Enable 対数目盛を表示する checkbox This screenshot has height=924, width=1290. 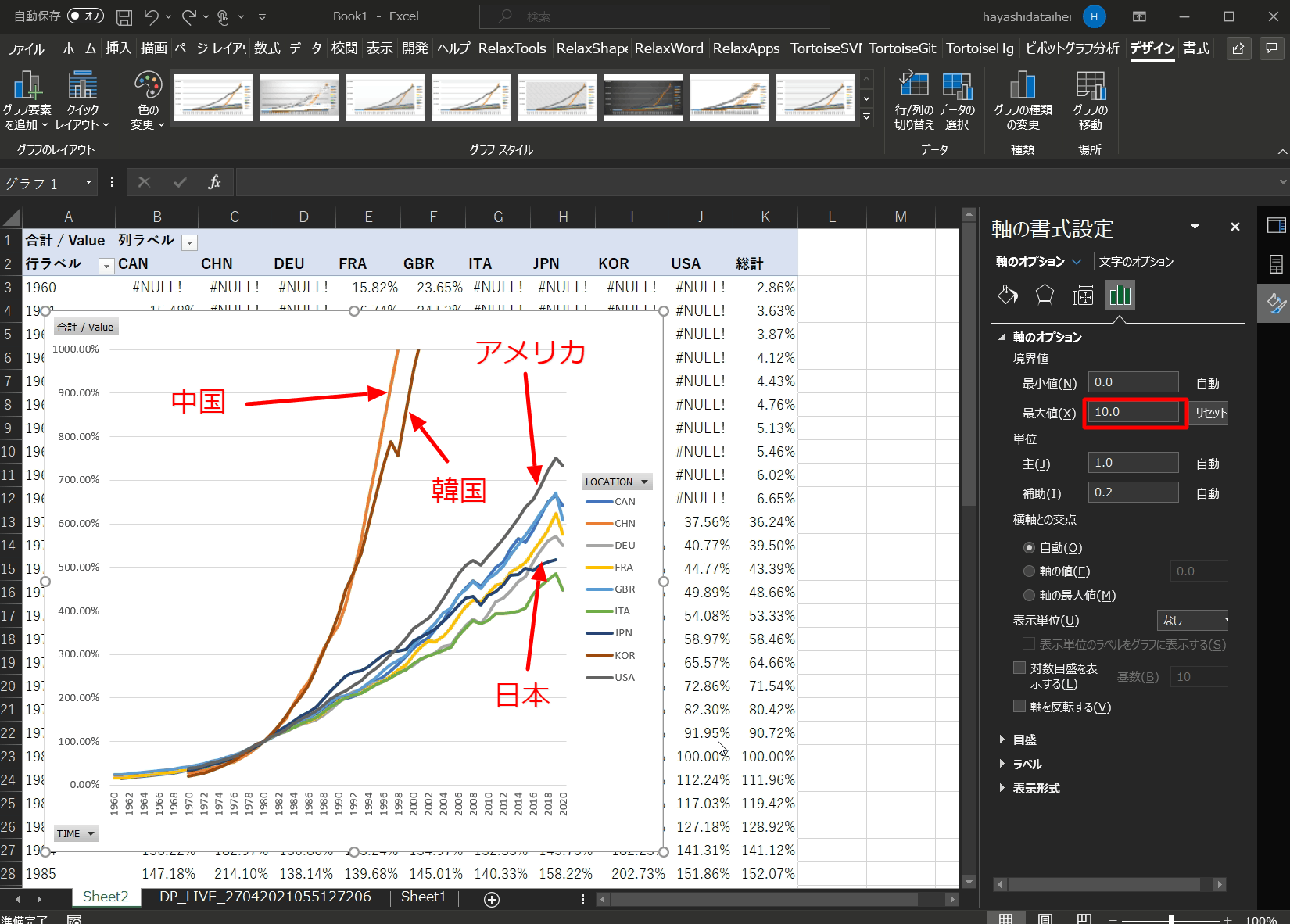coord(1019,668)
